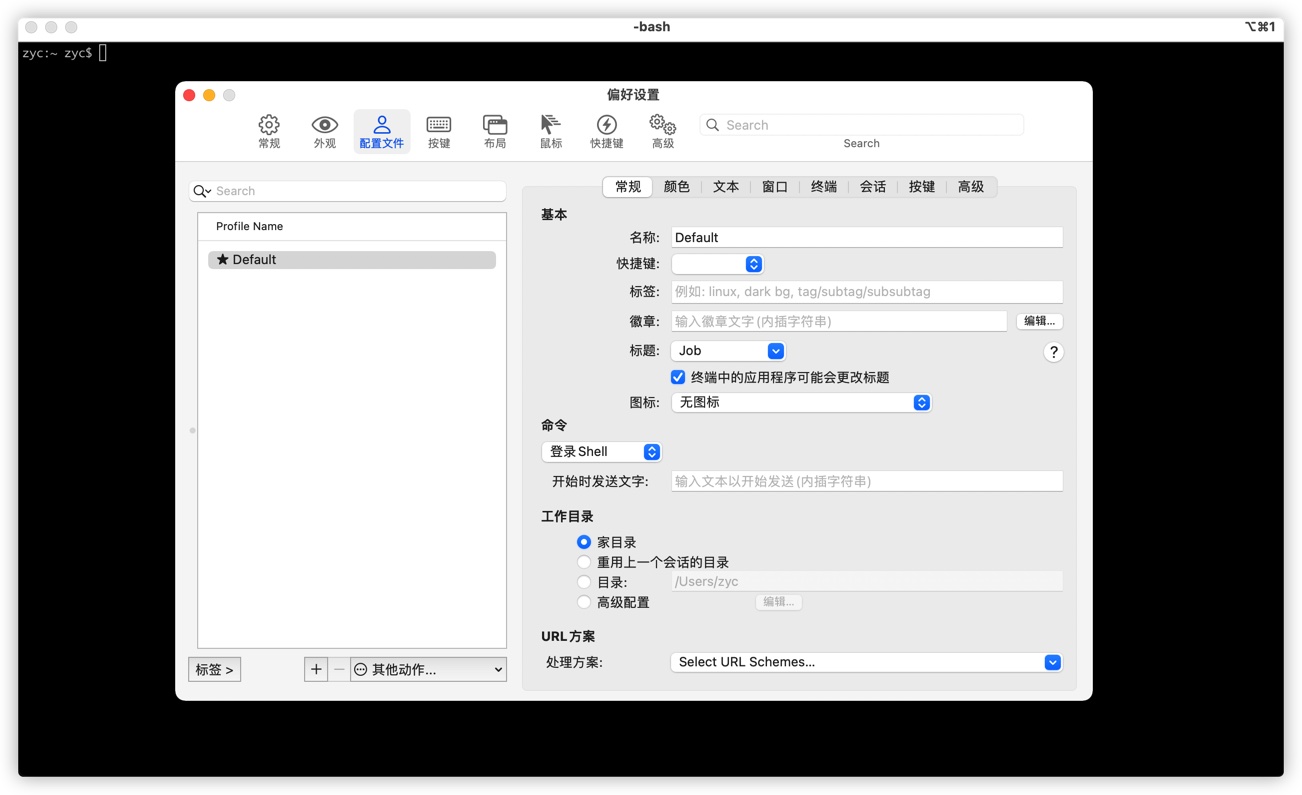Viewport: 1302px width, 795px height.
Task: Uncheck 终端中的应用程序可能会更改标题
Action: click(678, 377)
